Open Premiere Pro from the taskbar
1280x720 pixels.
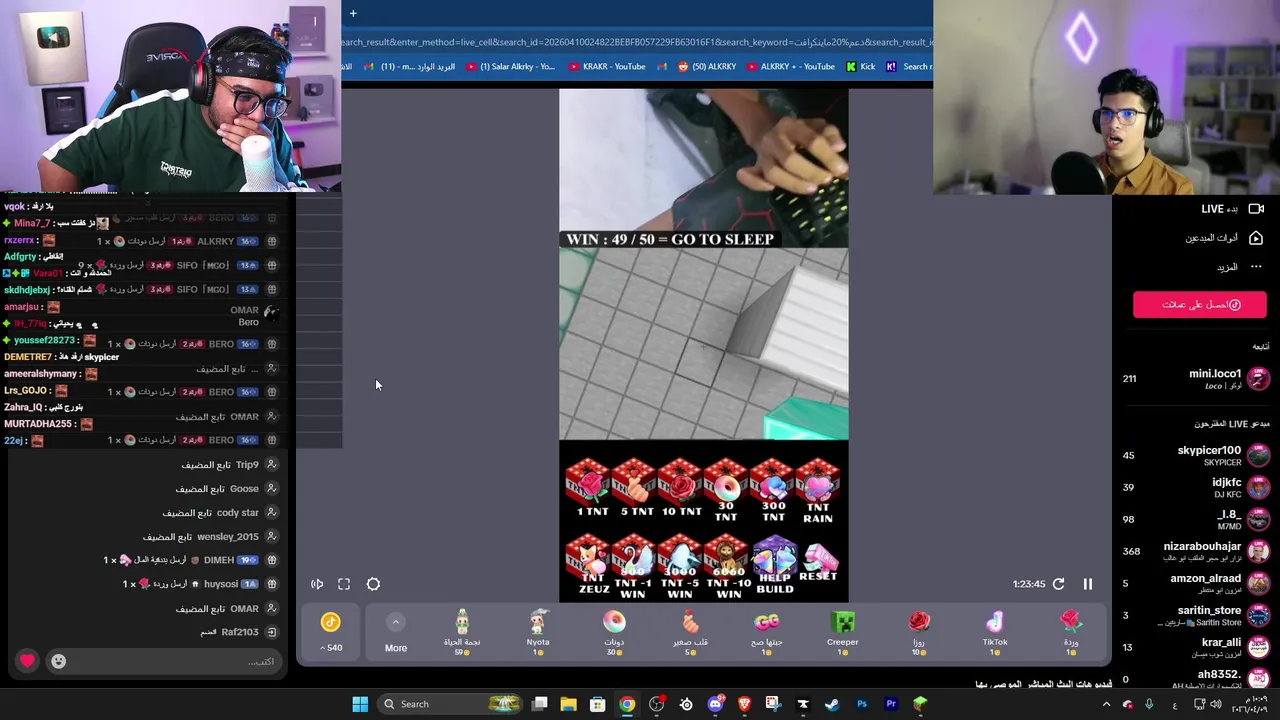[x=891, y=704]
